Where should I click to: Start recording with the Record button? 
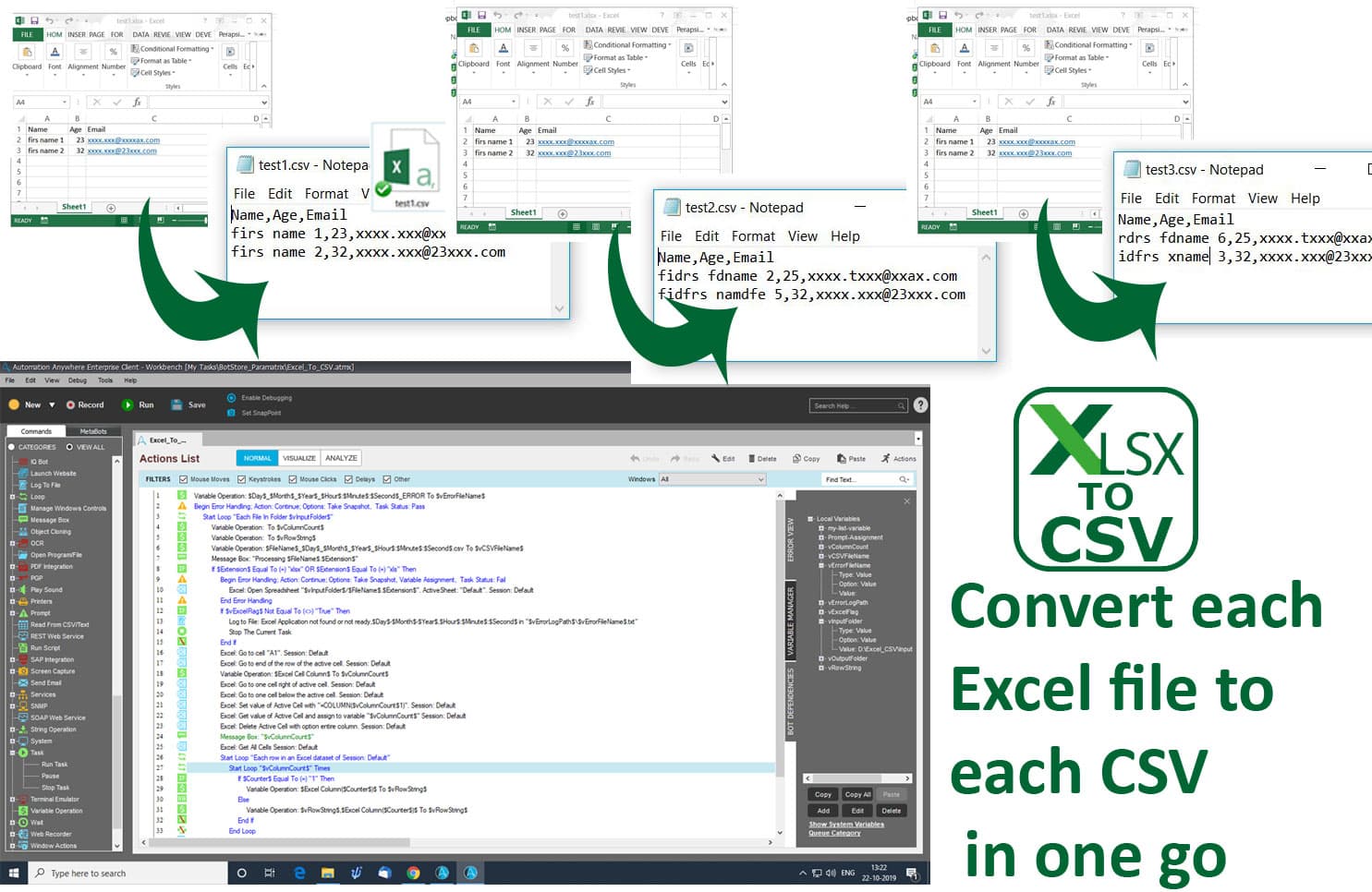(x=84, y=404)
